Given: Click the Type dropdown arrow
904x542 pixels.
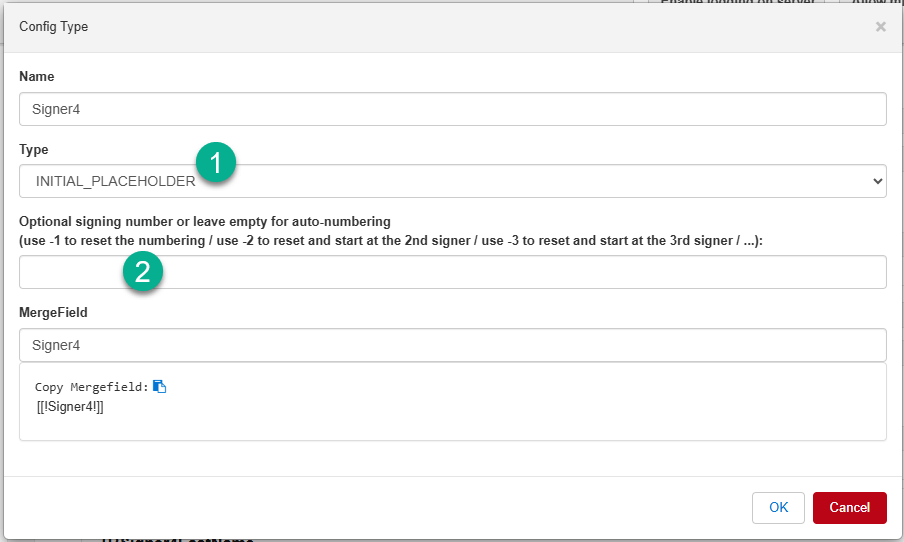Looking at the screenshot, I should pyautogui.click(x=877, y=181).
